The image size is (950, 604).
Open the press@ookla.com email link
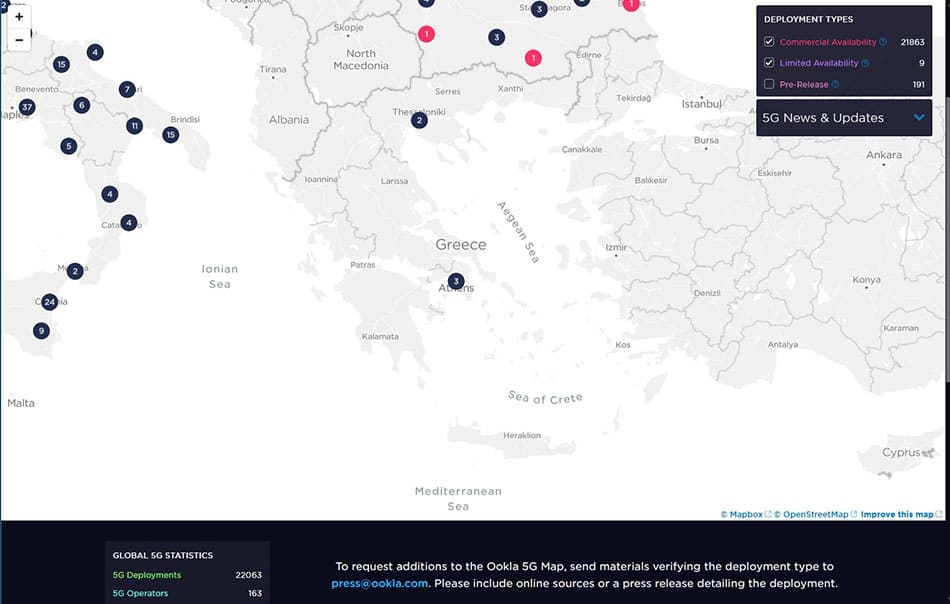coord(378,582)
